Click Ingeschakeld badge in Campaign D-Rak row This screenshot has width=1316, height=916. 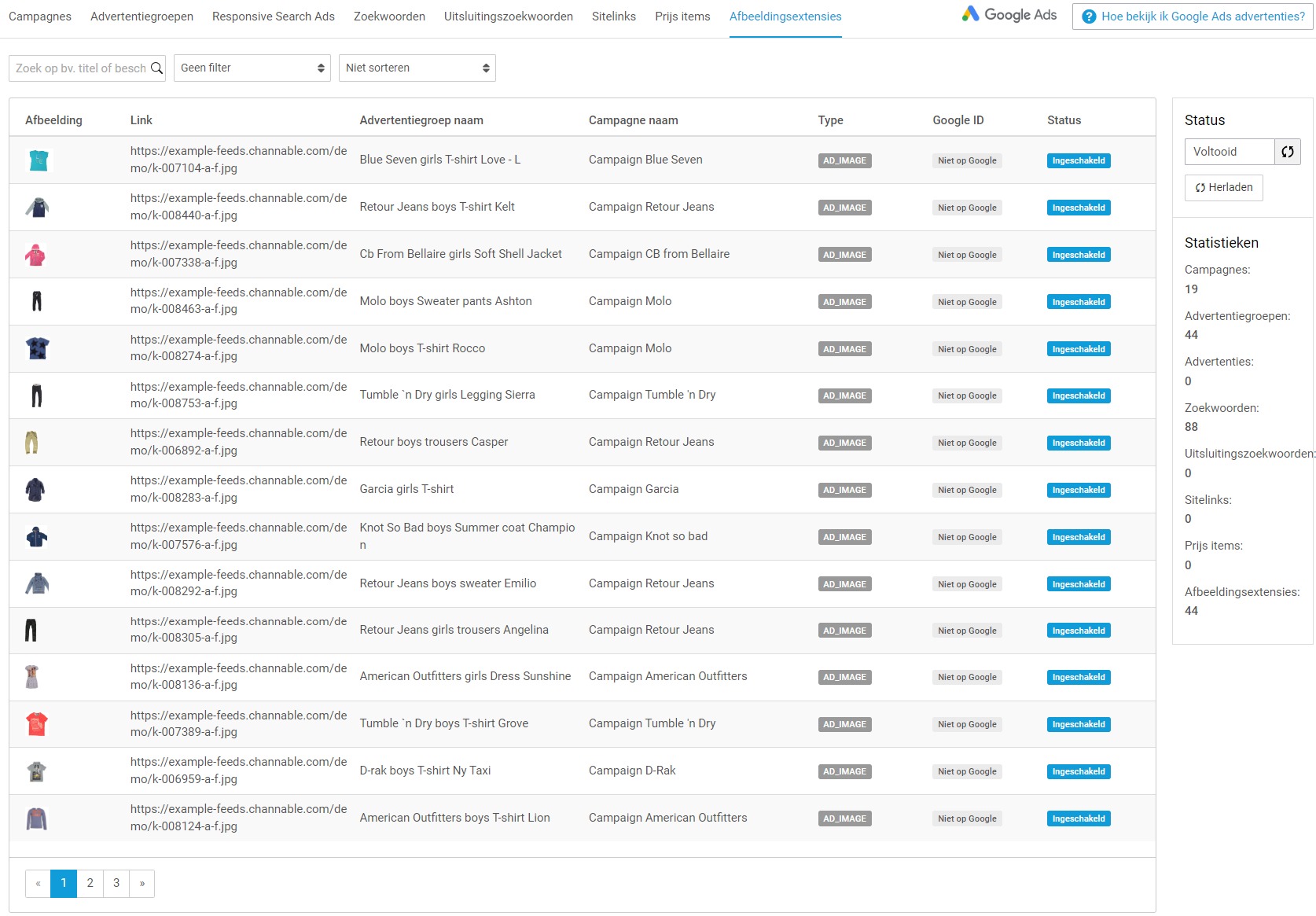tap(1079, 771)
